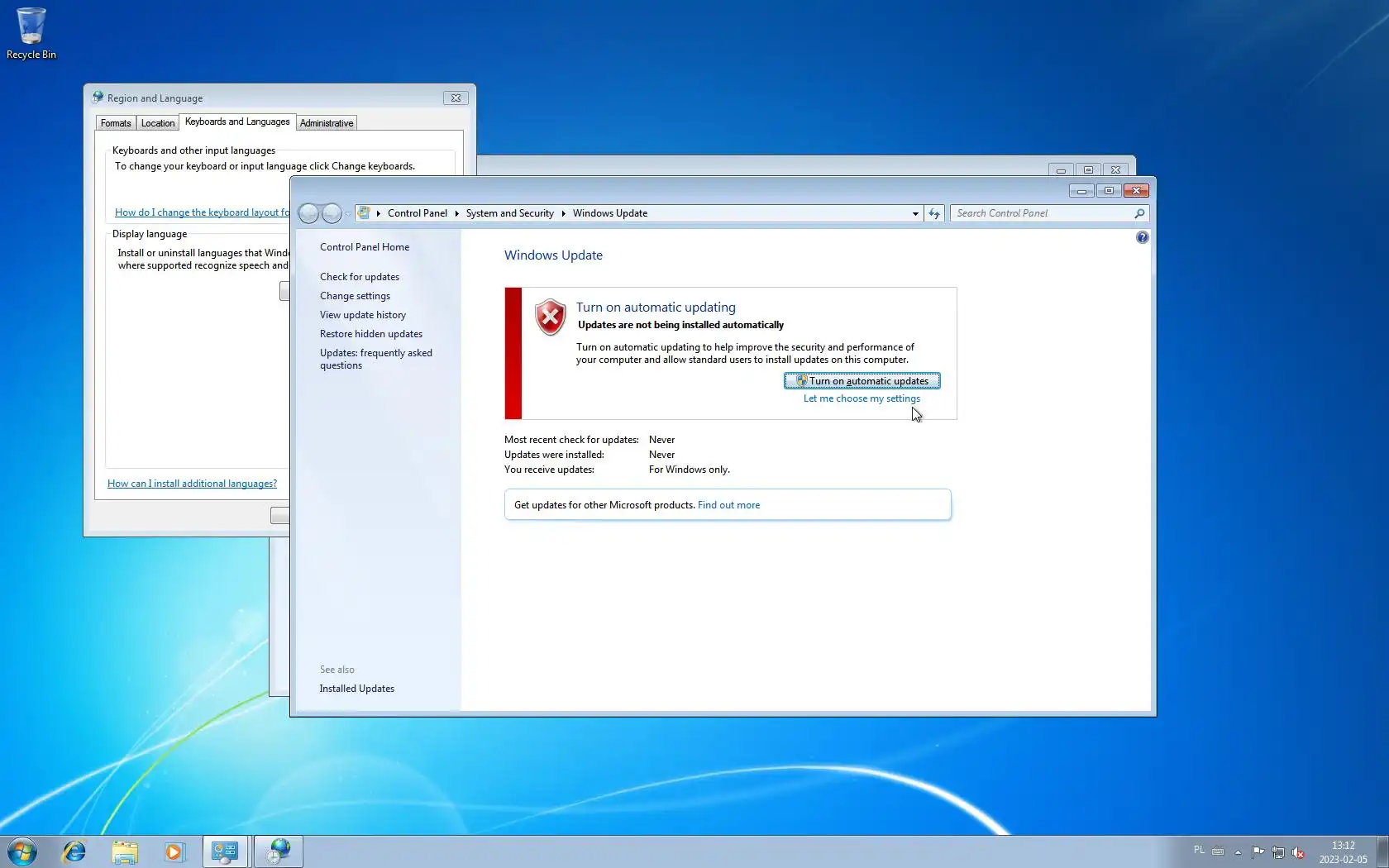Select the Administrative tab

[x=327, y=123]
